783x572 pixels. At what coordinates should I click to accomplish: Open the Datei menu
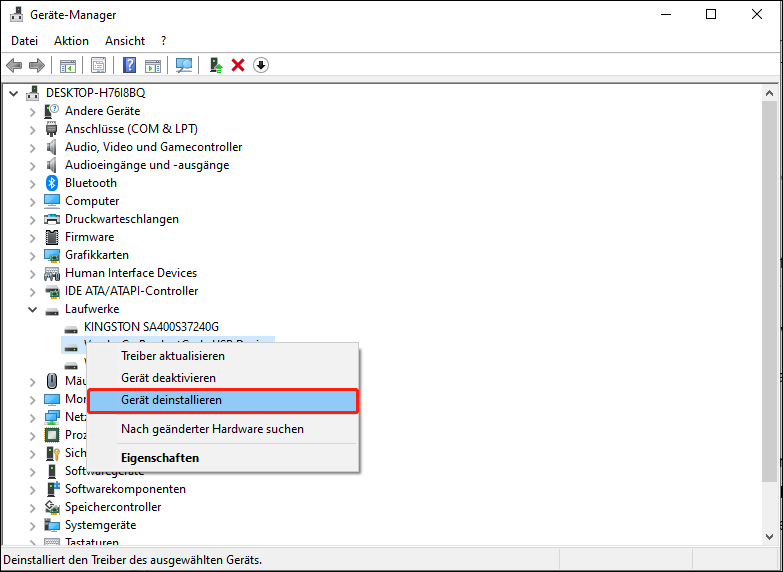tap(24, 41)
